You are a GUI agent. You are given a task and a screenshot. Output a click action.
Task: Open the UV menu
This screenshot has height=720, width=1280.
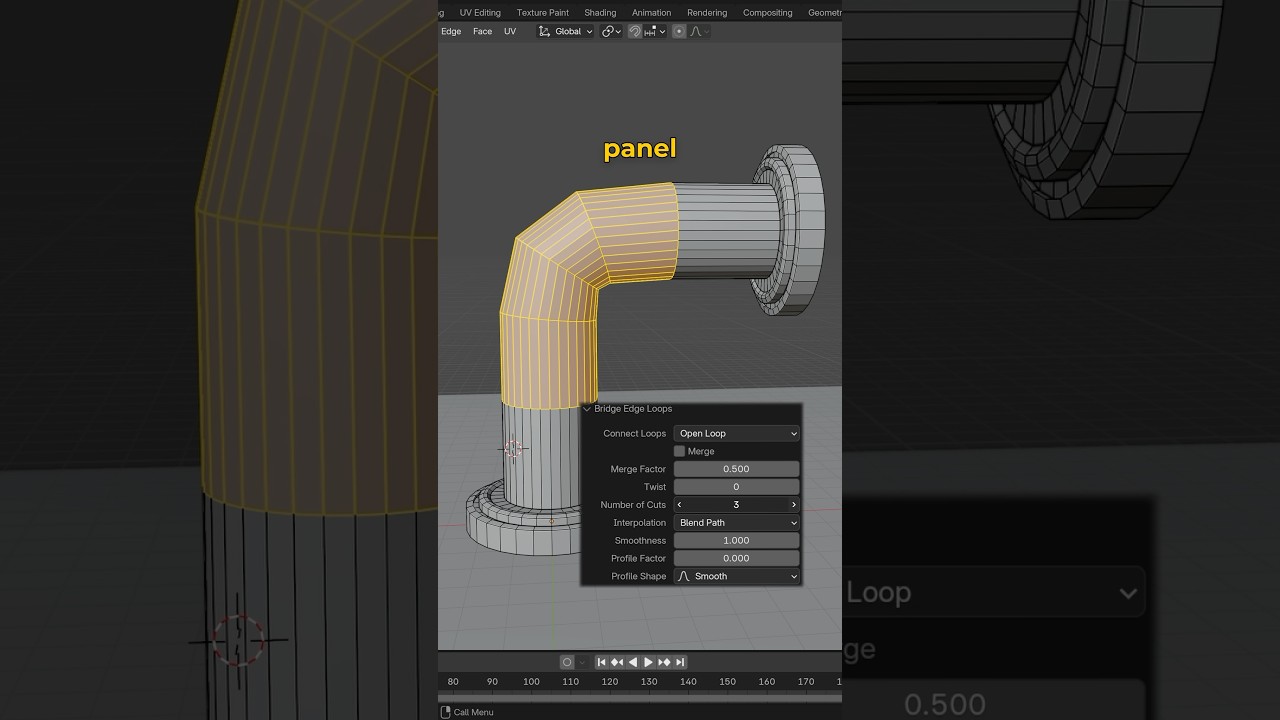coord(510,32)
